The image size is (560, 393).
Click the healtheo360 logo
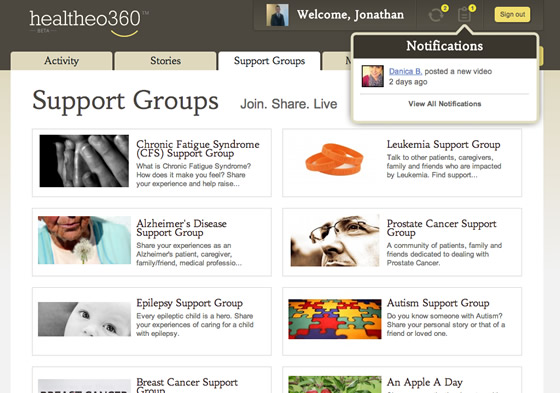point(89,23)
